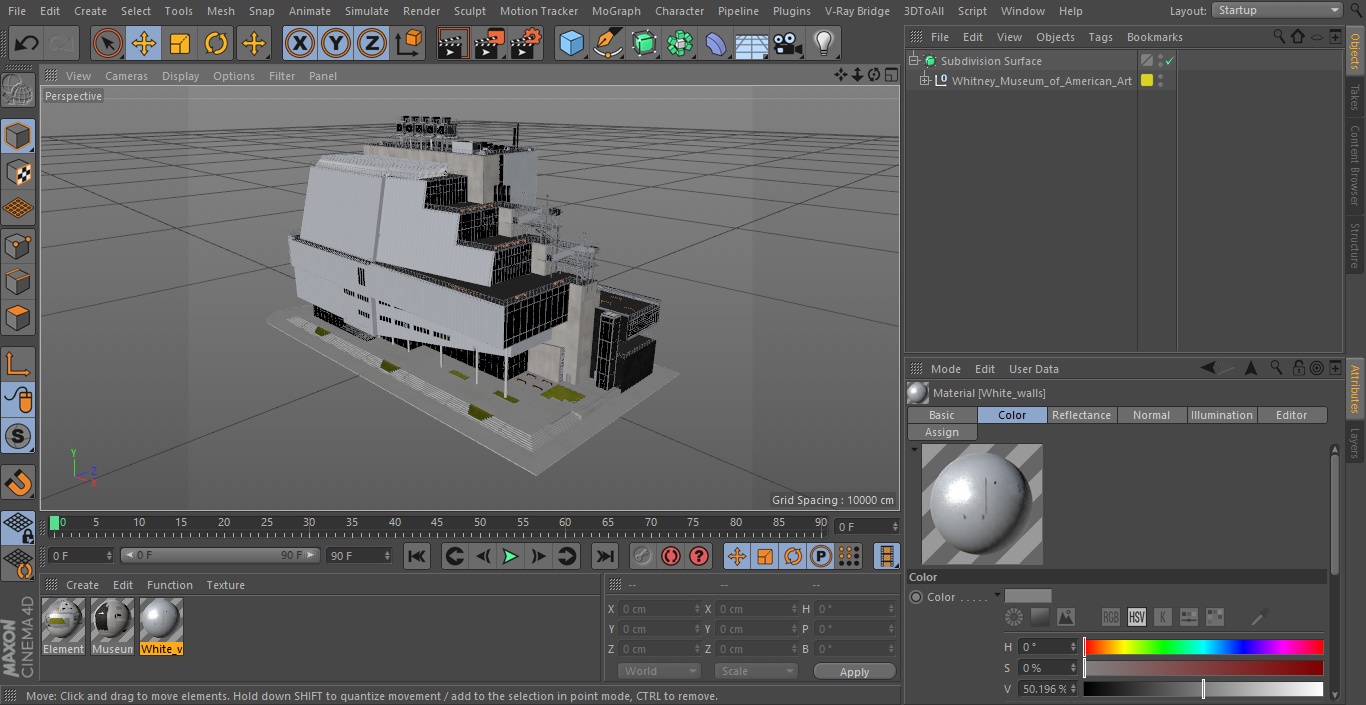The height and width of the screenshot is (705, 1366).
Task: Open the Layout Startup dropdown
Action: tap(1277, 10)
